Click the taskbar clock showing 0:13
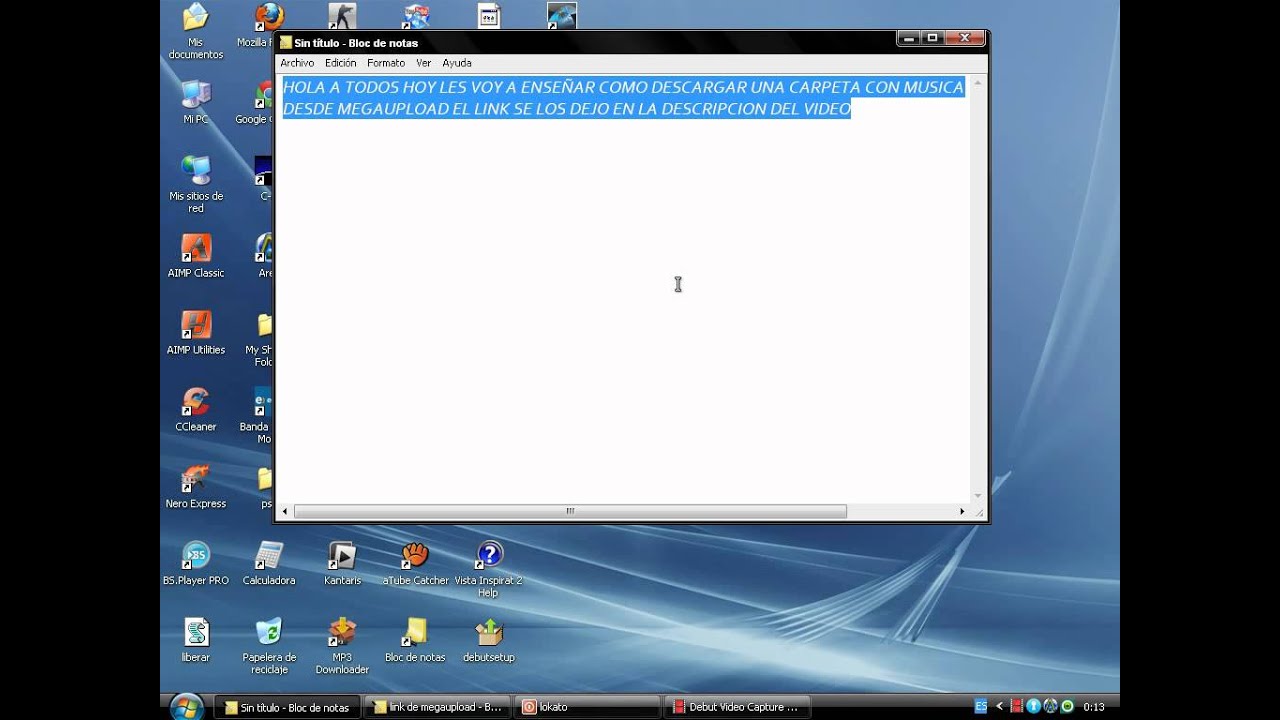The width and height of the screenshot is (1280, 720). tap(1094, 707)
